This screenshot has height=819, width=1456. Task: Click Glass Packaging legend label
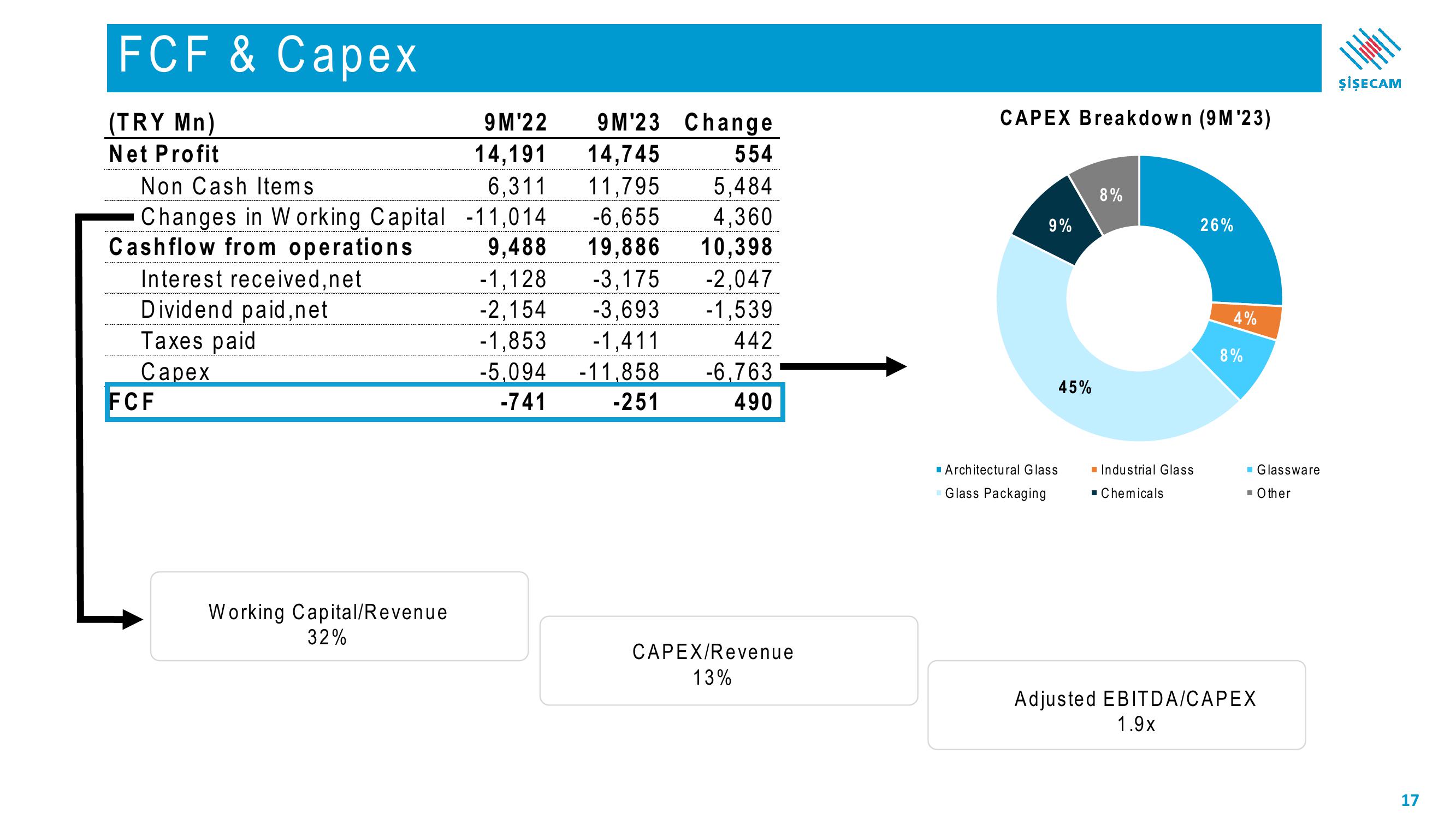pyautogui.click(x=996, y=494)
